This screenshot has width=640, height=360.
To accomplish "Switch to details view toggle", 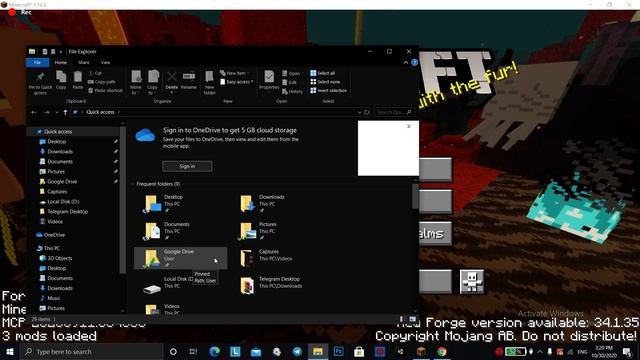I will [x=402, y=319].
